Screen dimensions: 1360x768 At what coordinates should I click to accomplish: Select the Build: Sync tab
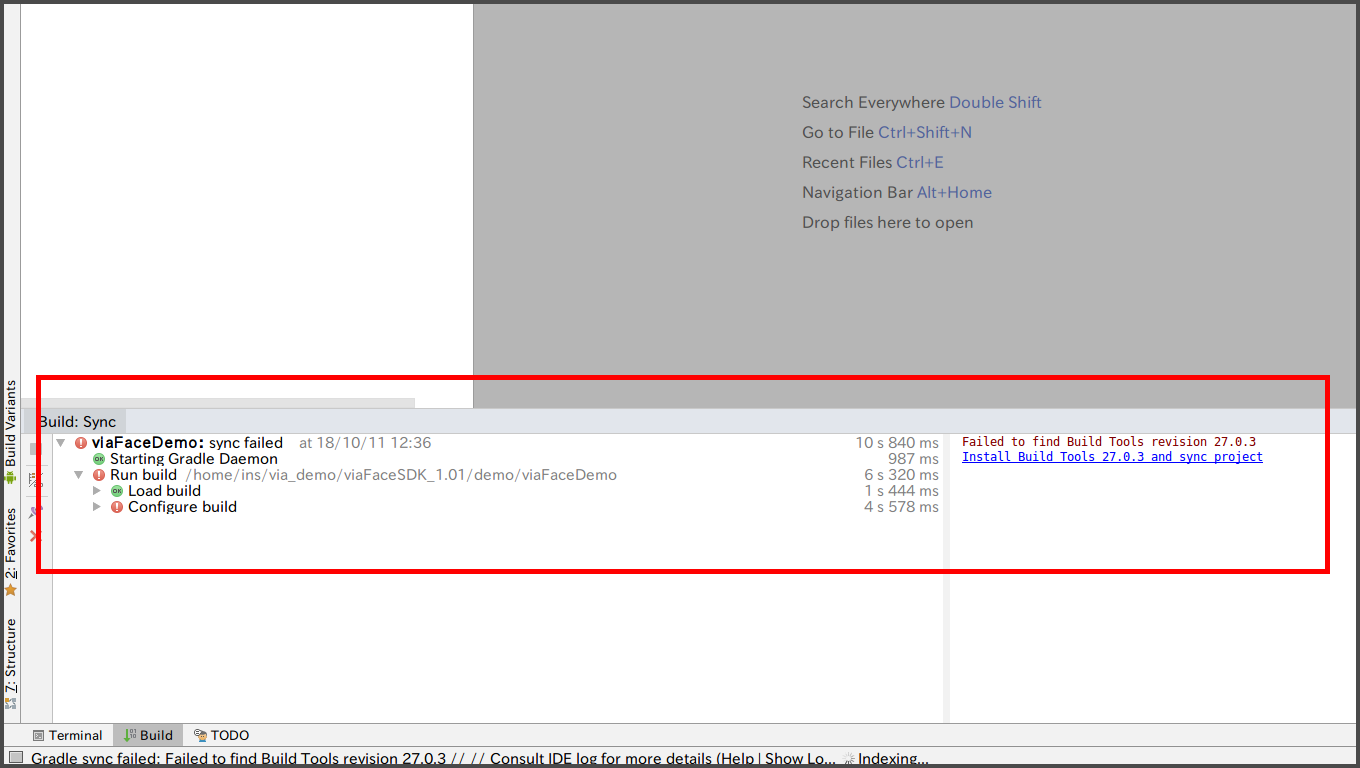coord(77,422)
